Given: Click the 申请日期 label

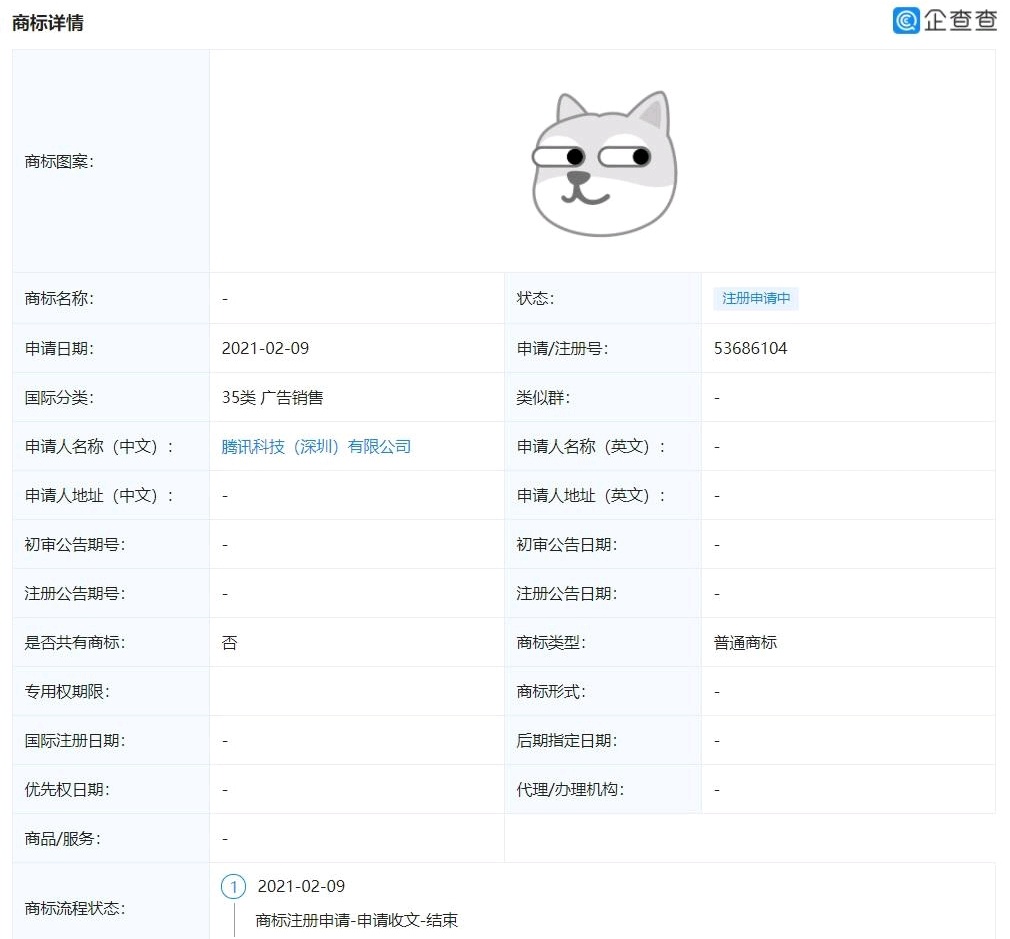Looking at the screenshot, I should (59, 348).
